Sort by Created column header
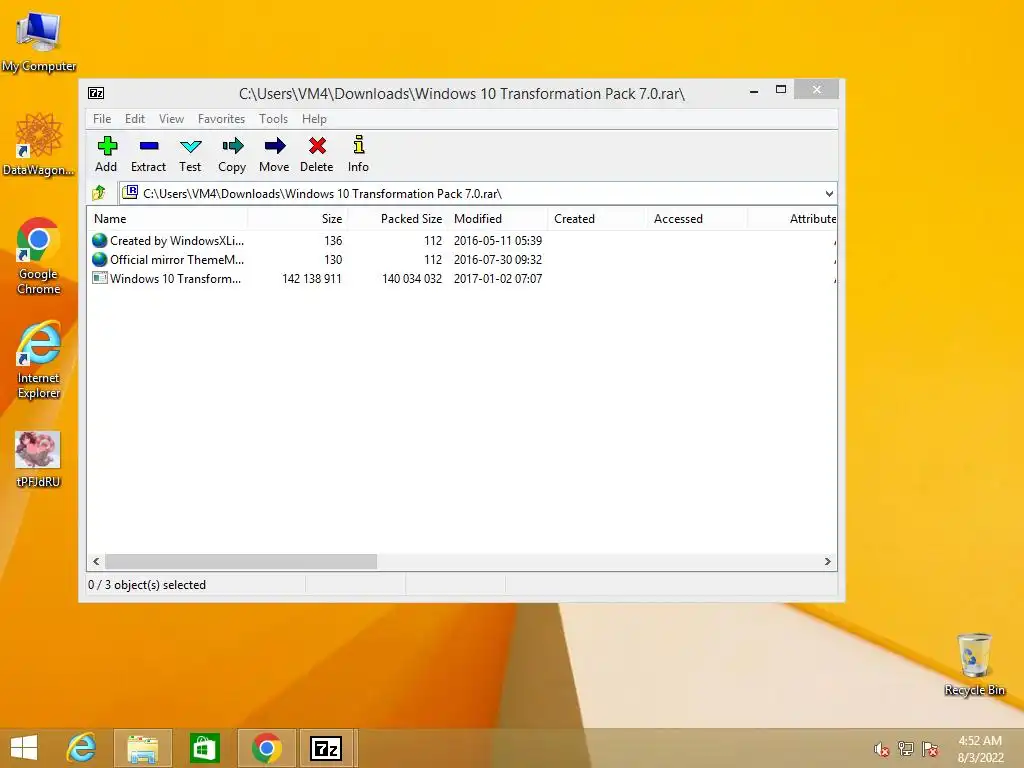The image size is (1024, 768). [x=597, y=219]
